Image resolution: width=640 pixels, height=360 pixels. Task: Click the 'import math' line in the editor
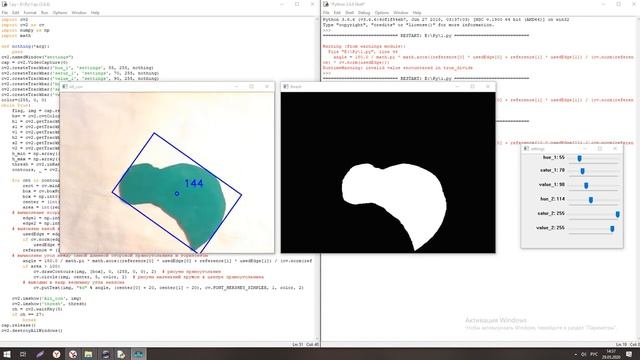tap(16, 36)
